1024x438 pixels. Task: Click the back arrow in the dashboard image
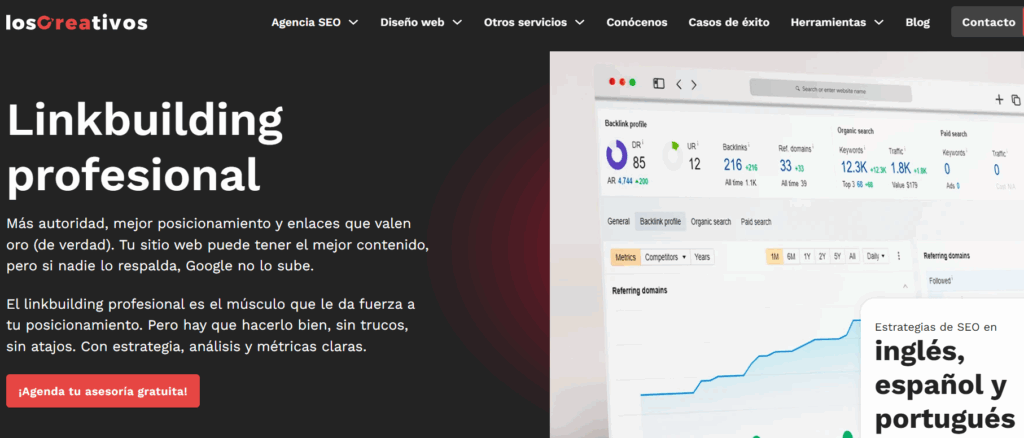tap(679, 84)
